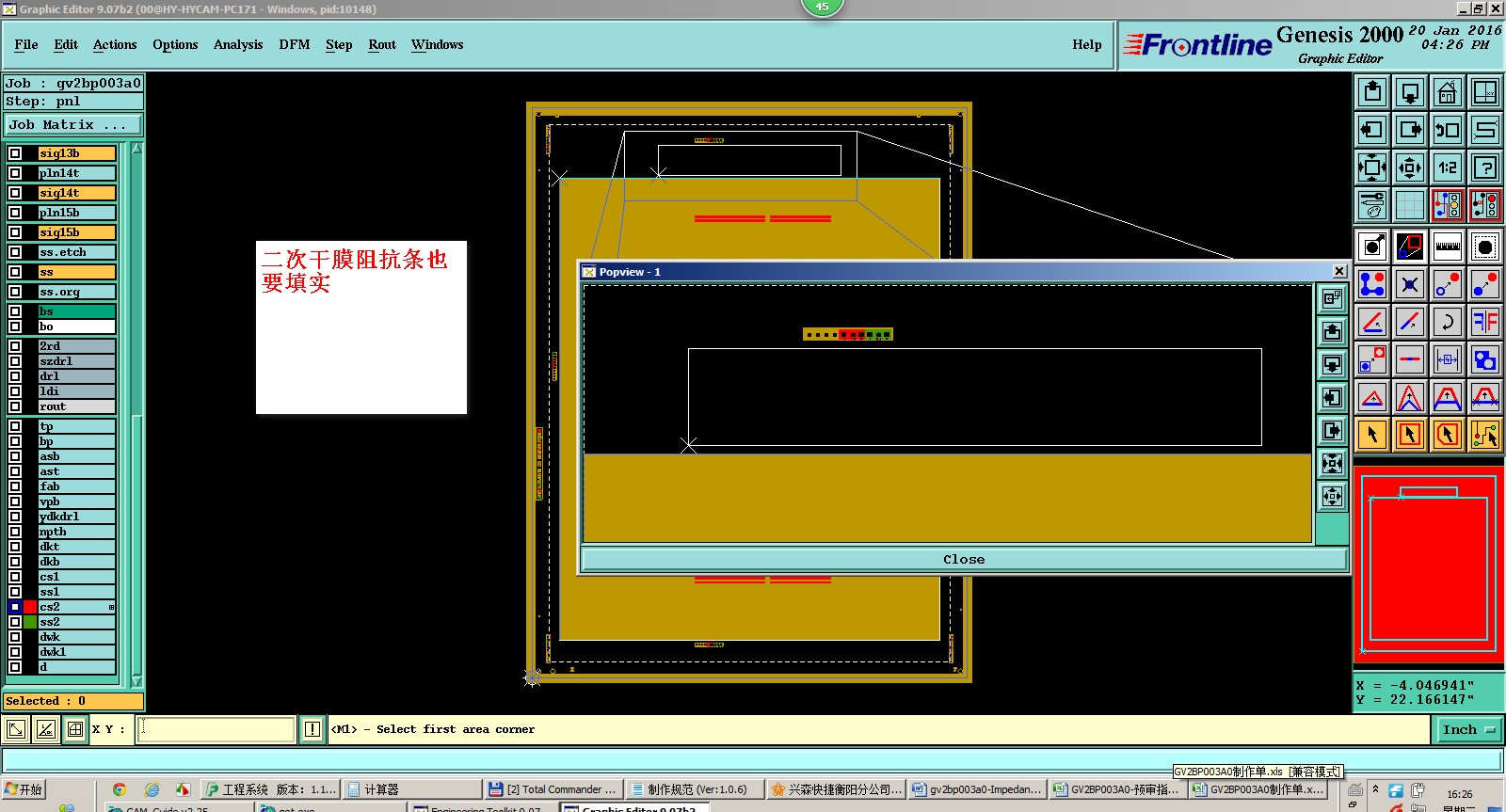Select the arrow with polygon selection tool
This screenshot has width=1506, height=812.
click(1448, 435)
